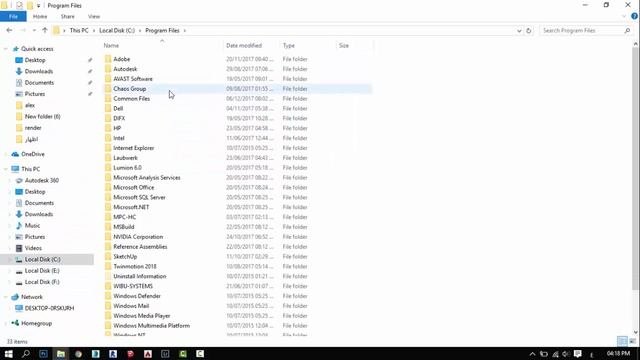Sort by the Type column header
Screen dimensions: 640x360
[x=289, y=46]
